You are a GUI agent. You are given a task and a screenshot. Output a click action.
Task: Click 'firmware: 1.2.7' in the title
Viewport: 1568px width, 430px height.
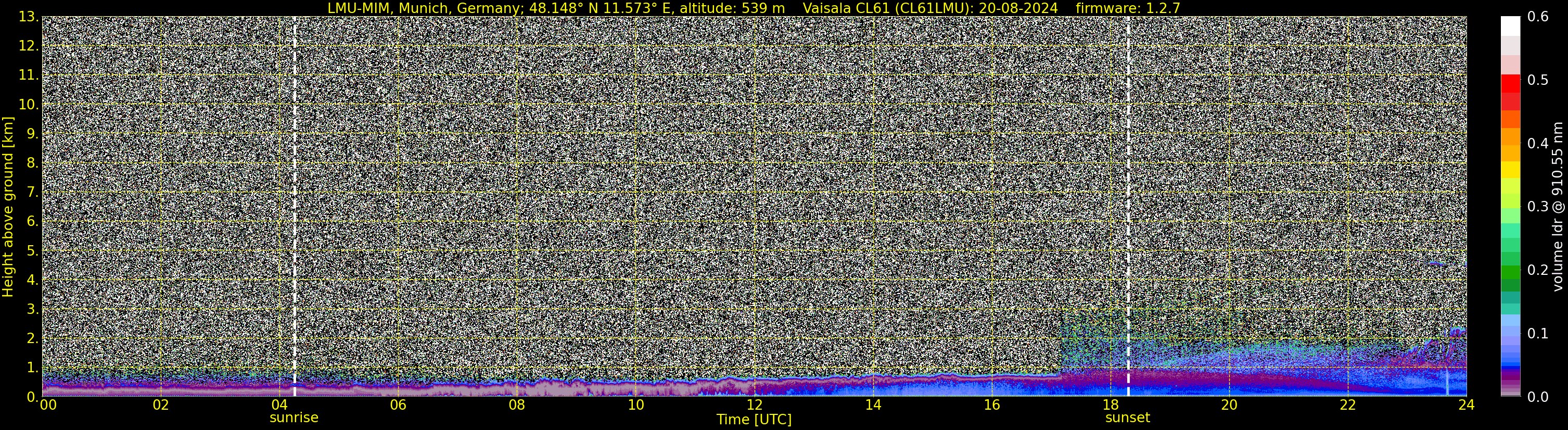point(1128,8)
